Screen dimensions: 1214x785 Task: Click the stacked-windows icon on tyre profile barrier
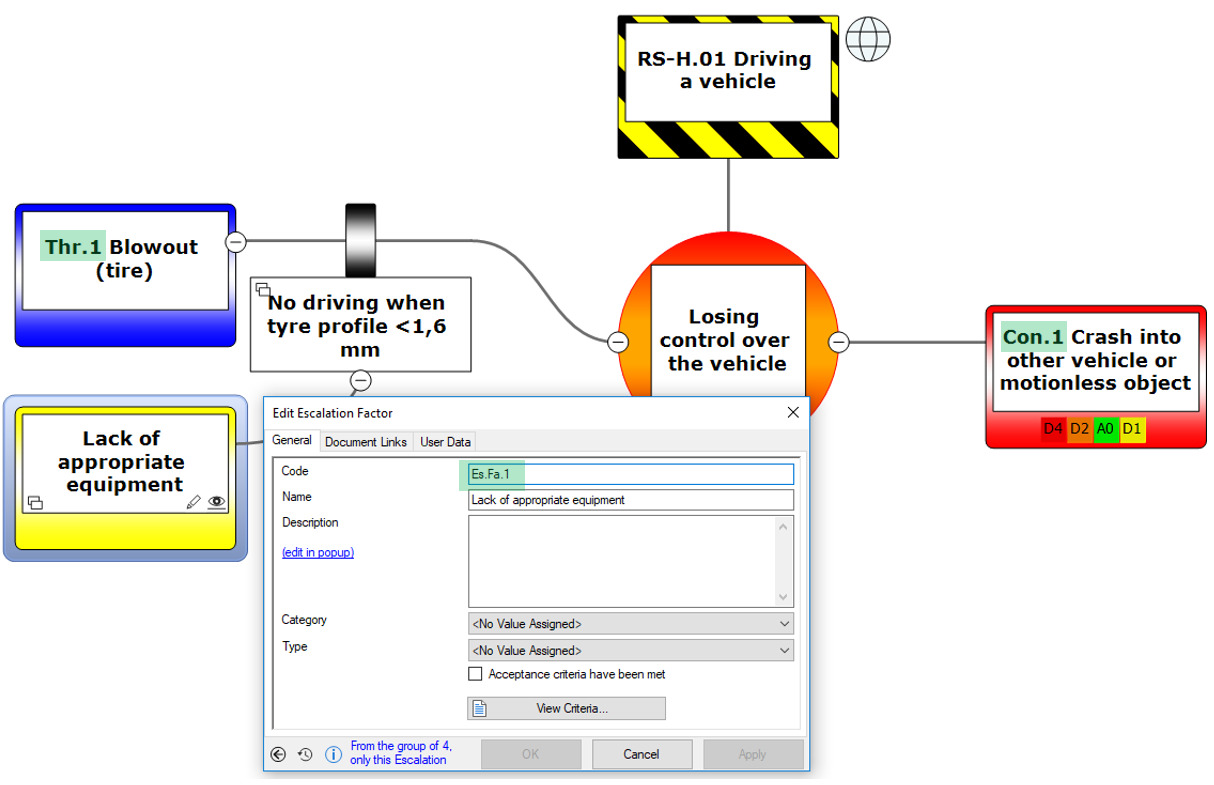point(263,290)
